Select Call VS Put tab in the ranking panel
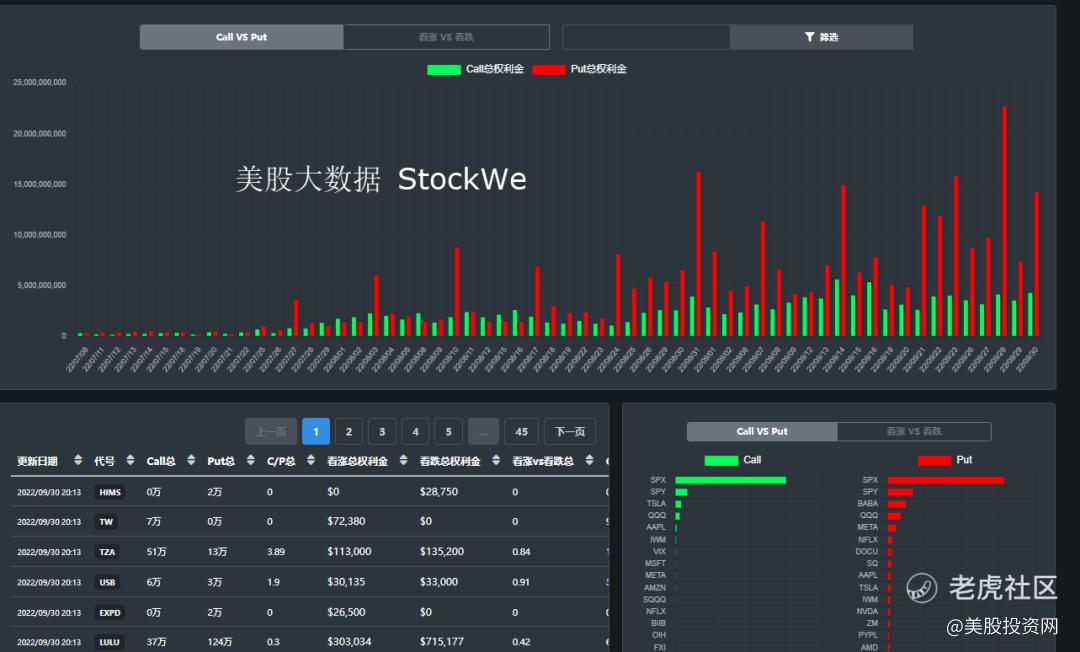This screenshot has height=652, width=1080. point(762,432)
